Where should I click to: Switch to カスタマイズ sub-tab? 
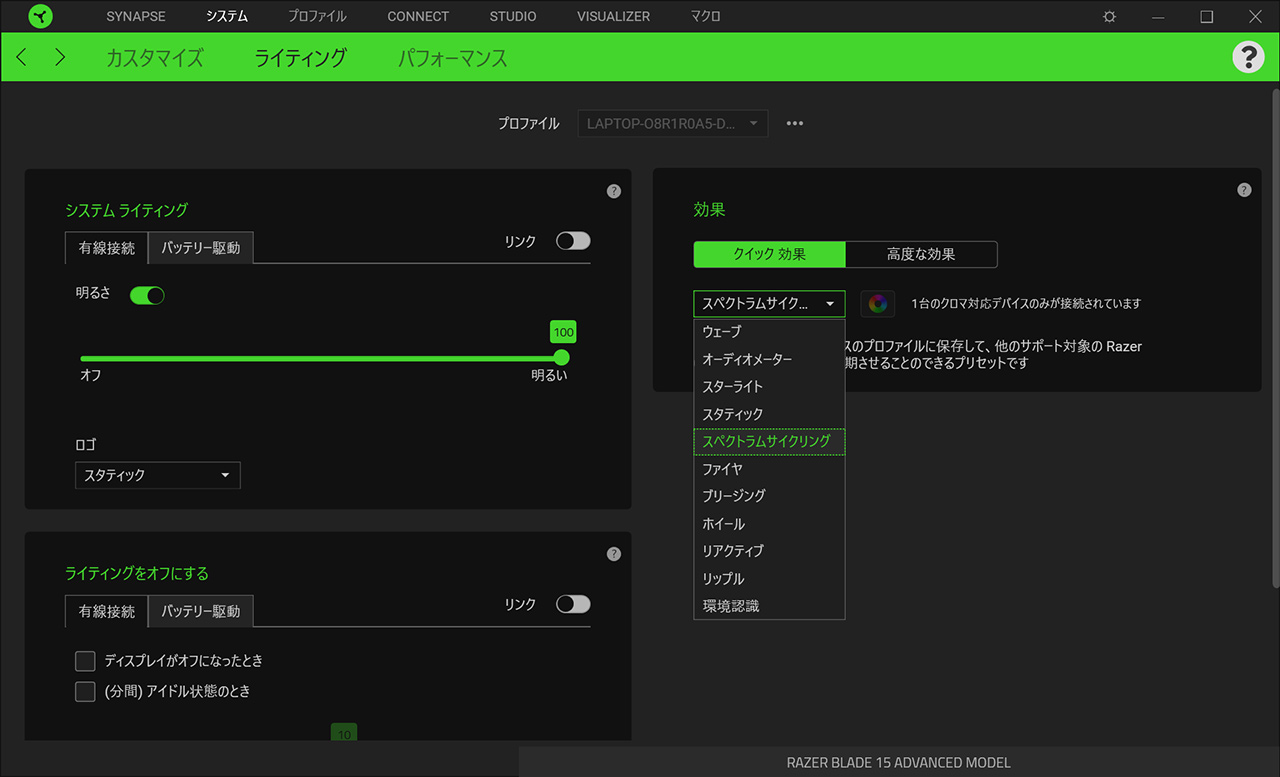coord(155,58)
